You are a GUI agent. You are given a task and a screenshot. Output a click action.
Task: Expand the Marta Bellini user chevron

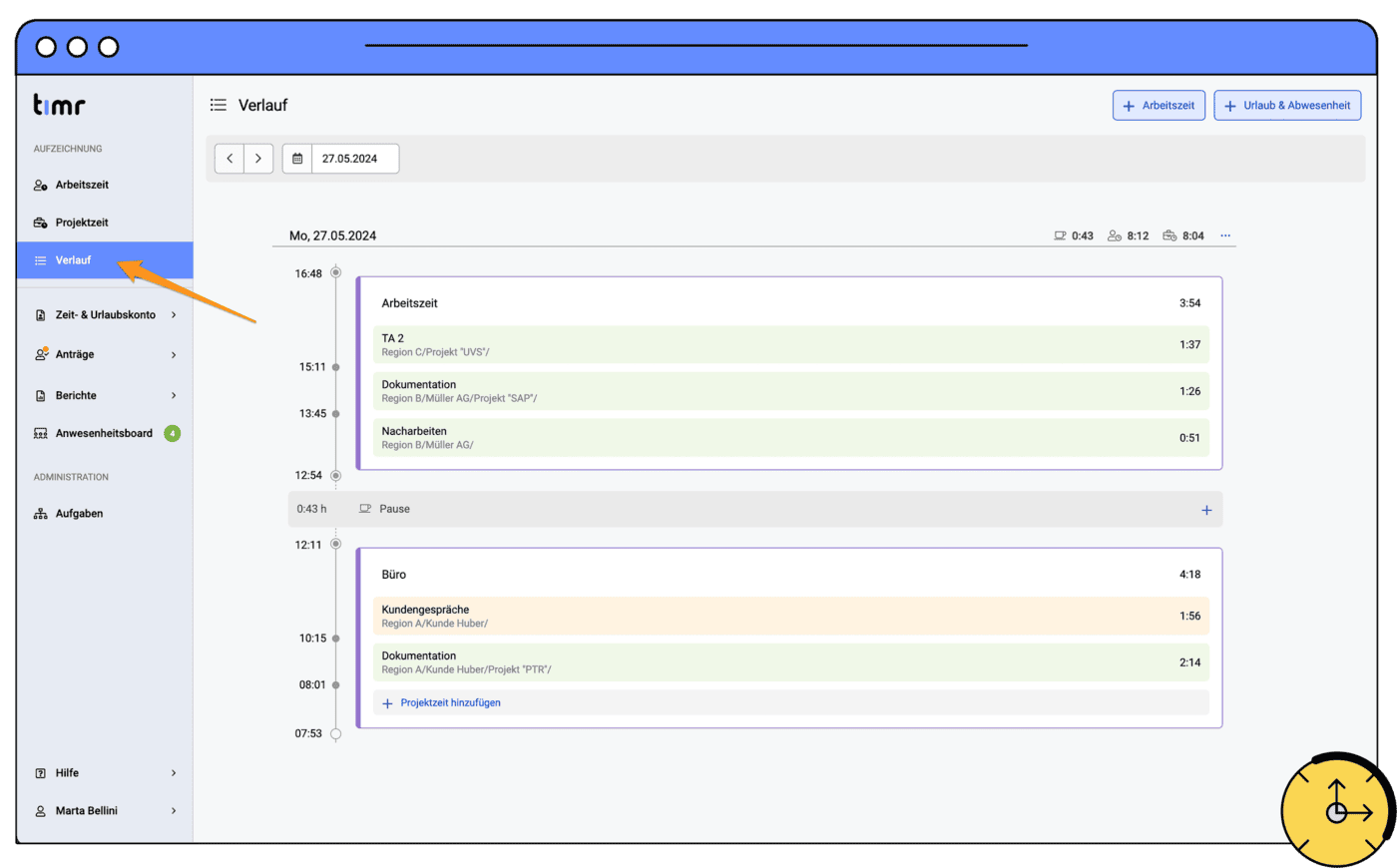(x=174, y=811)
